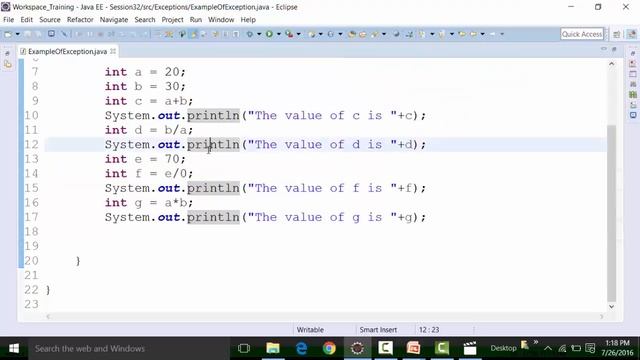Open the Refactor menu
The height and width of the screenshot is (360, 640).
coord(80,20)
